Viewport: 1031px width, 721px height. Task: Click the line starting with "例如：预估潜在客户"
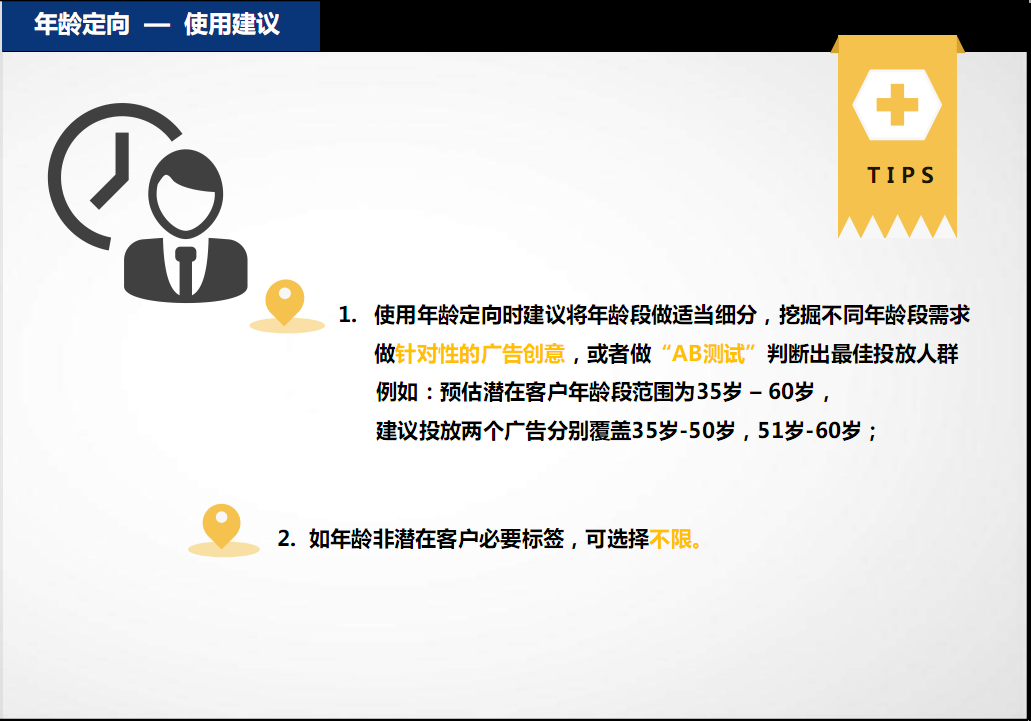pos(602,391)
